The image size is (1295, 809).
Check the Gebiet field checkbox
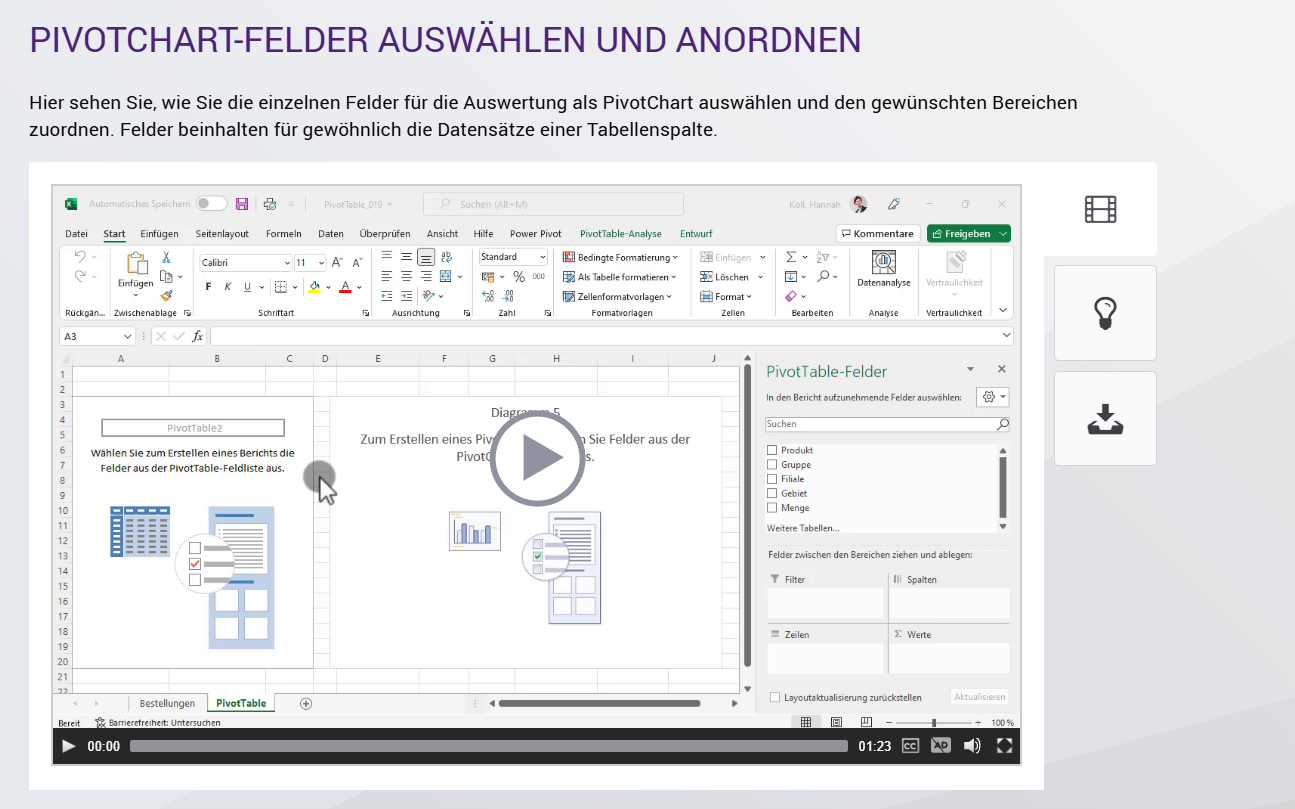pyautogui.click(x=772, y=493)
